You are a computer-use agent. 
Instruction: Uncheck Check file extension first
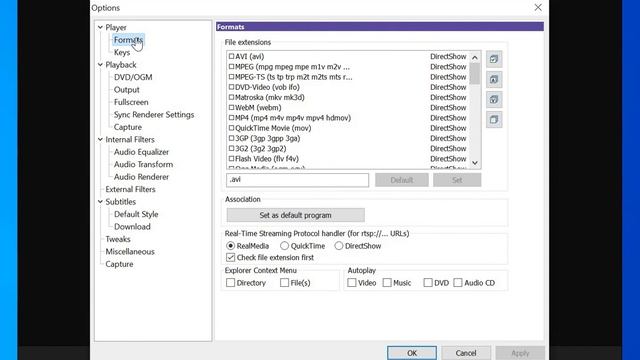(x=231, y=258)
